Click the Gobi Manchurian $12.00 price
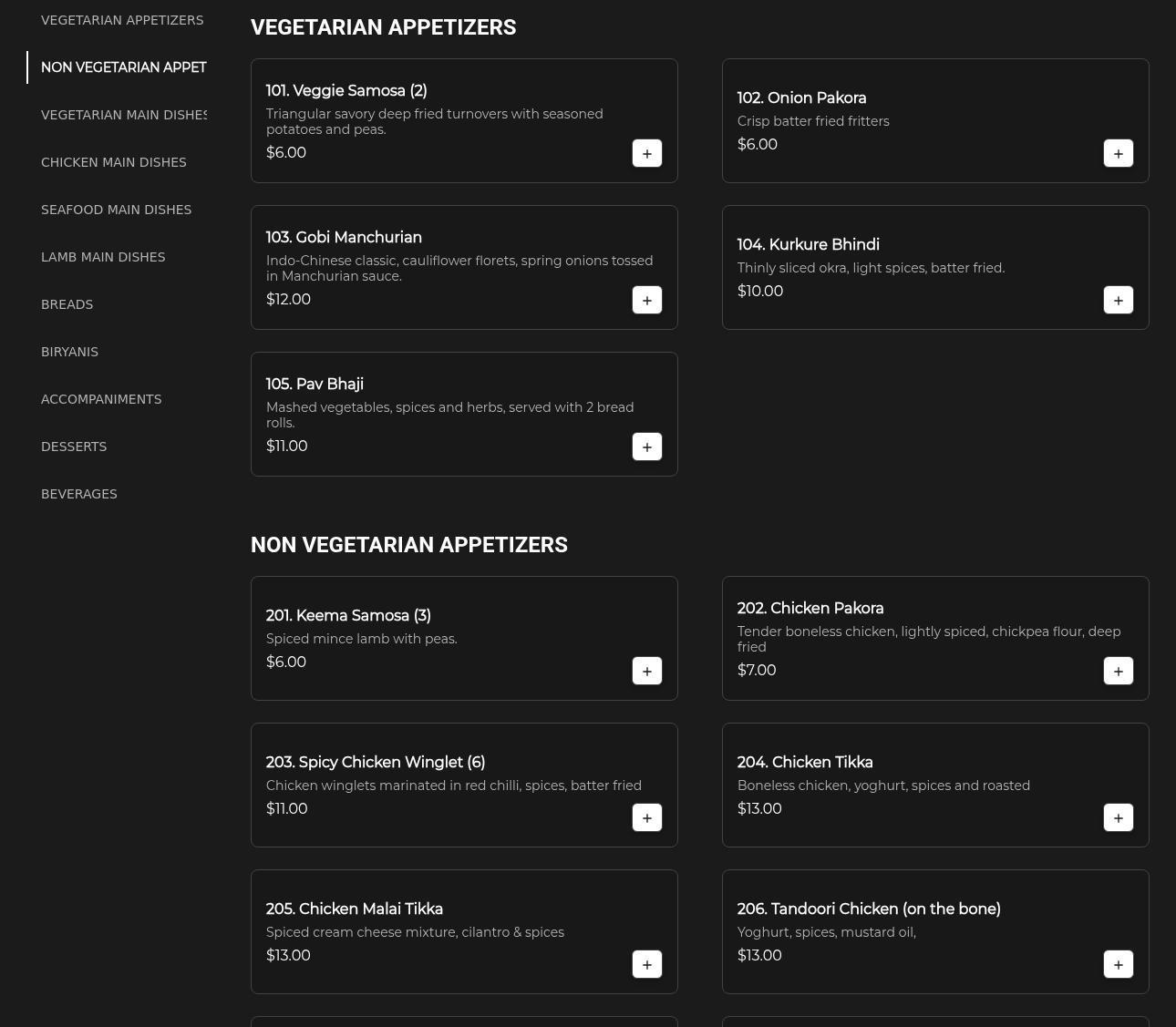The image size is (1176, 1027). coord(288,300)
